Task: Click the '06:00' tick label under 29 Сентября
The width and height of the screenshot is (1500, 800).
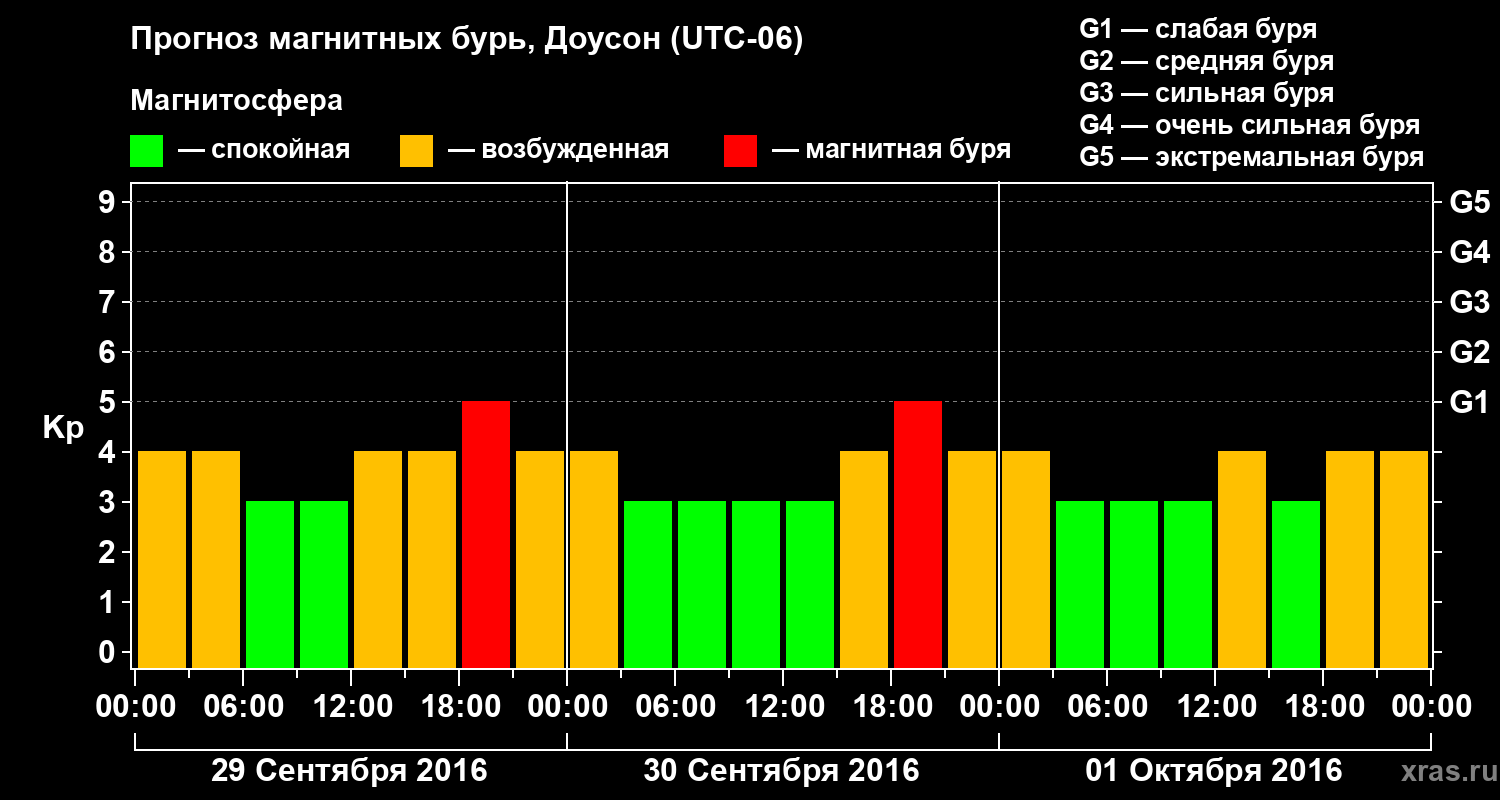Action: [244, 707]
